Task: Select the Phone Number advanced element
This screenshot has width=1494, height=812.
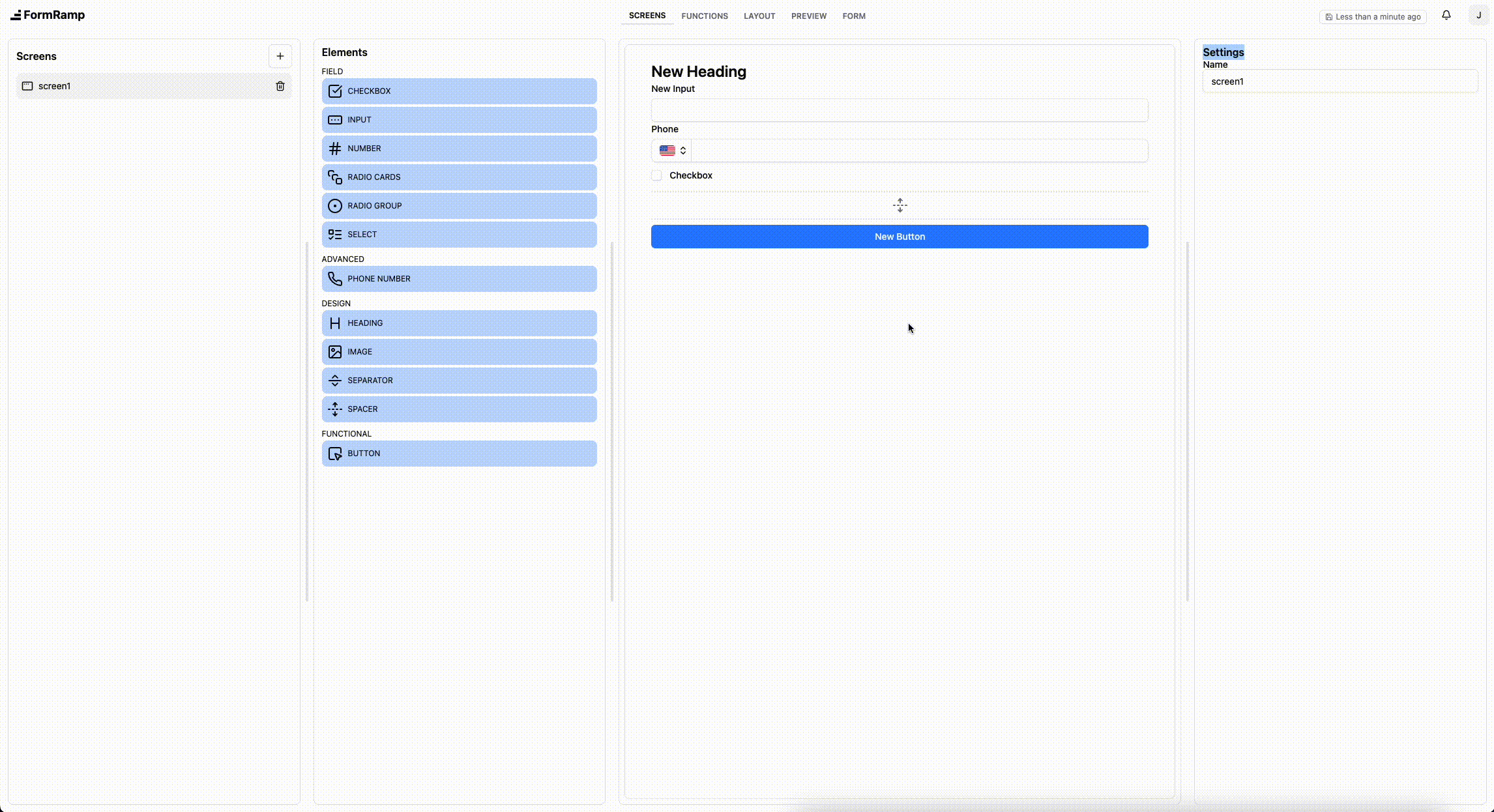Action: 459,279
